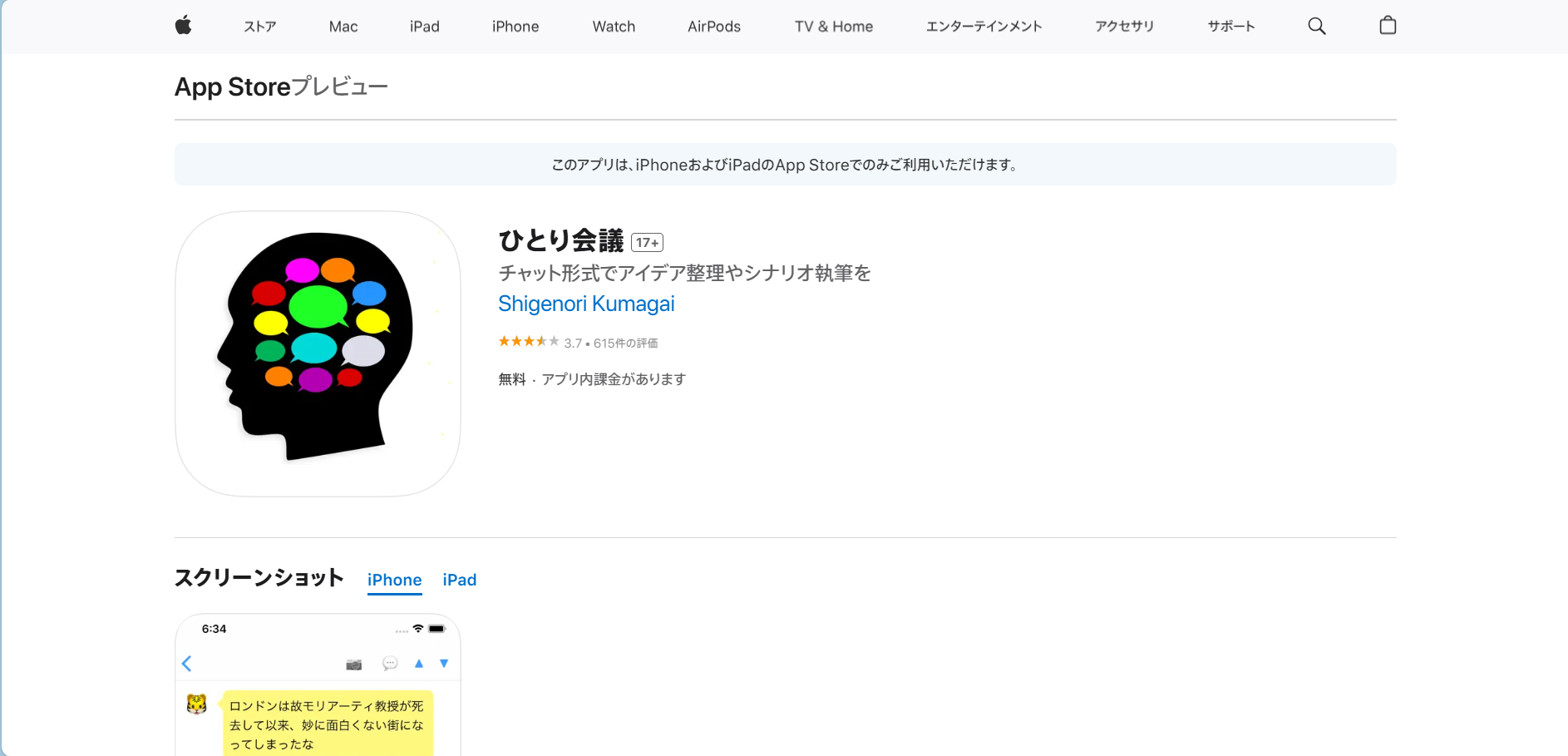The width and height of the screenshot is (1568, 756).
Task: Click the speech bubble icon in the screenshot
Action: [388, 664]
